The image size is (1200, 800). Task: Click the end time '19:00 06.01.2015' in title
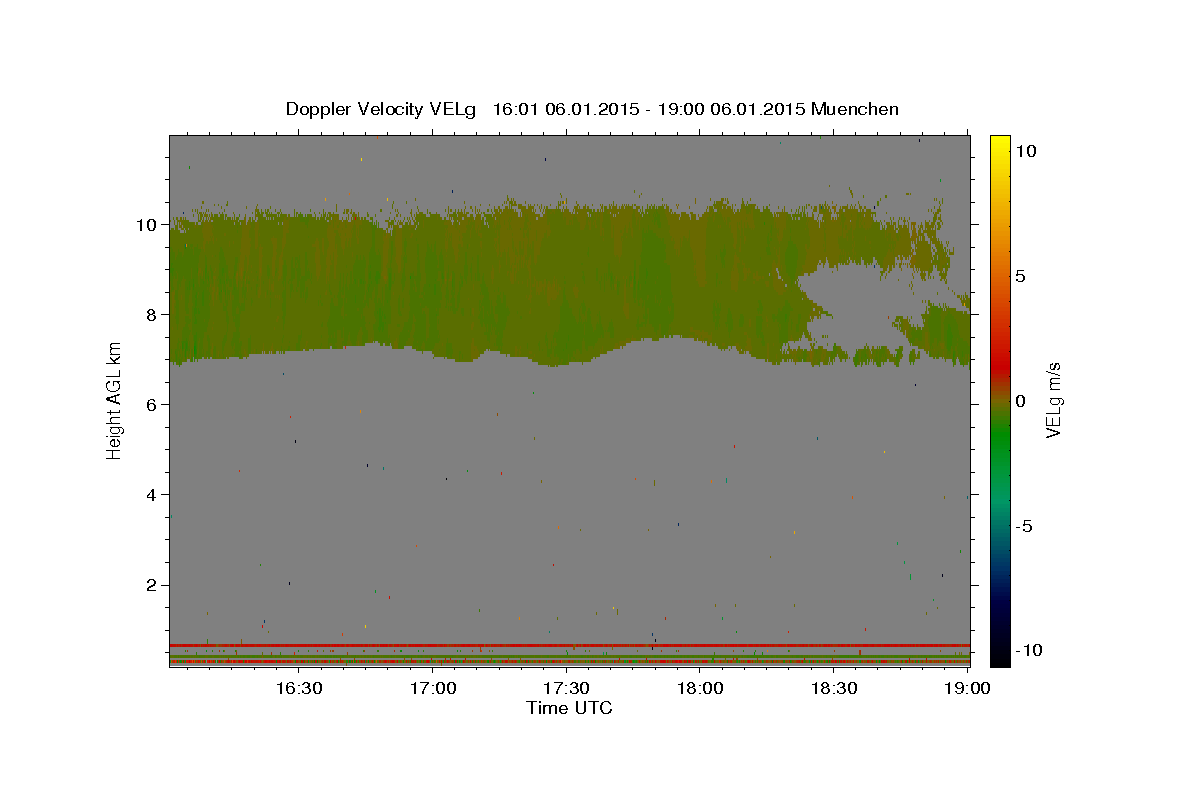coord(732,109)
